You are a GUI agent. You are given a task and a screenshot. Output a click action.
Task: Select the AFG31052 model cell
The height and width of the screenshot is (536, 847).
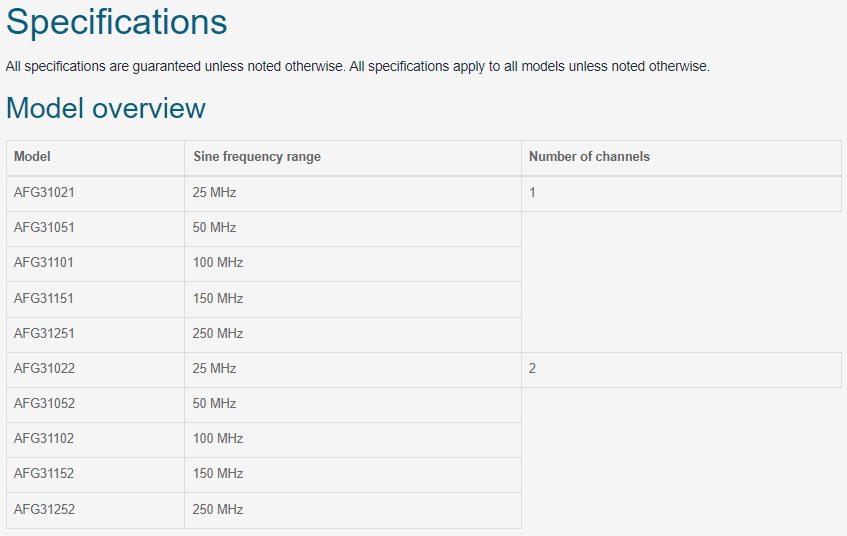(96, 405)
